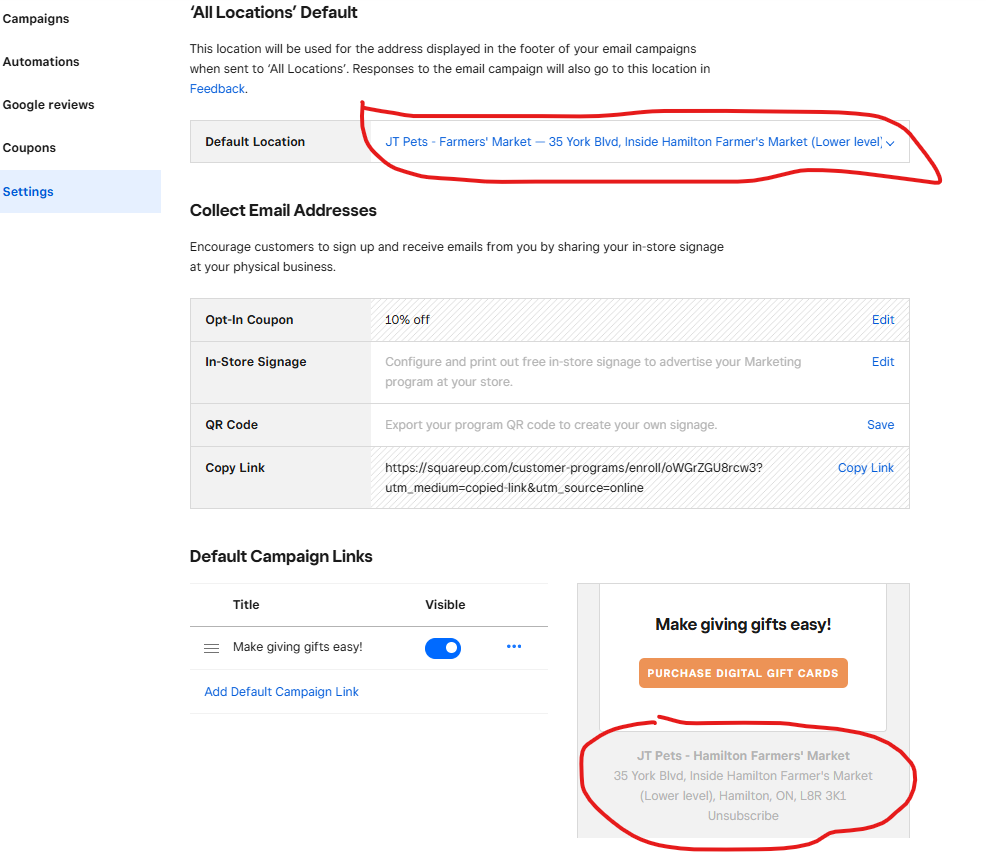Select the JT Pets Farmers' Market location text
This screenshot has width=986, height=852.
coord(632,142)
